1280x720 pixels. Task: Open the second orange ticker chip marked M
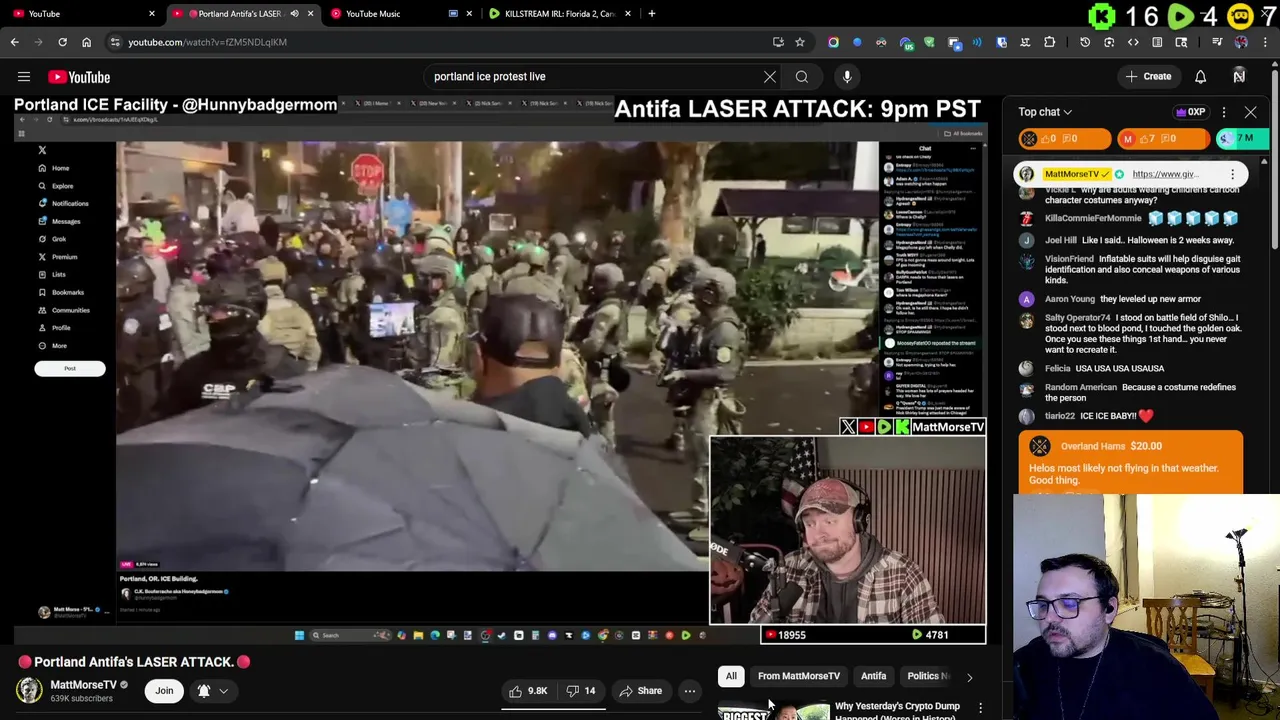(x=1162, y=139)
